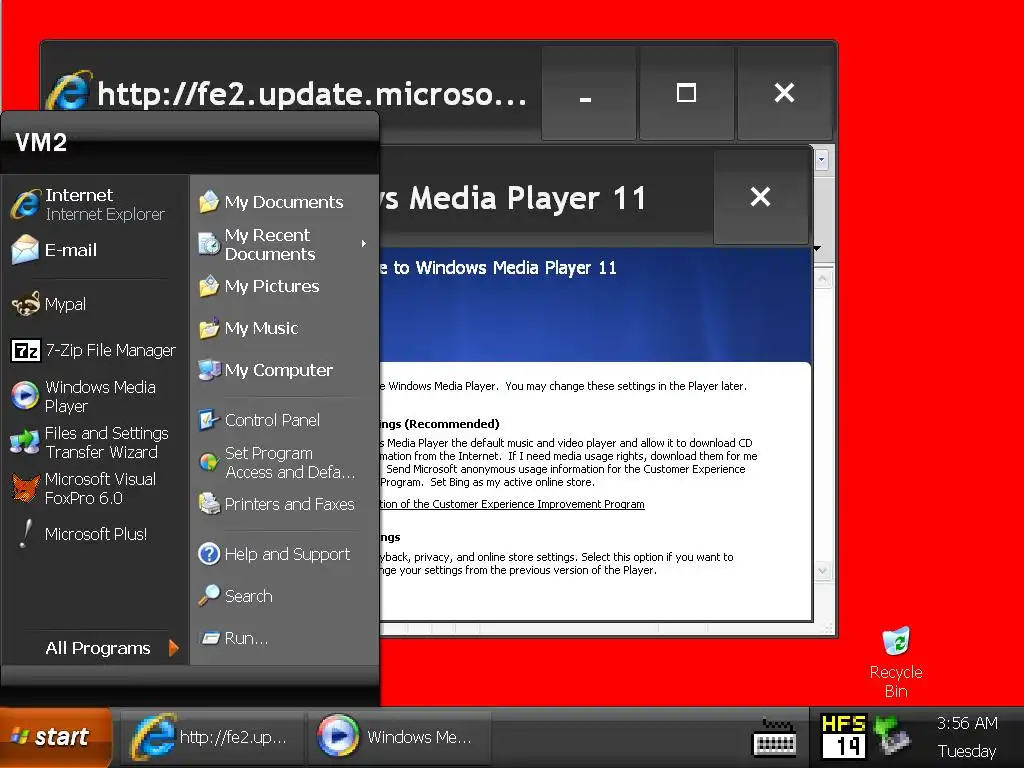Close the Internet Explorer window

click(784, 93)
